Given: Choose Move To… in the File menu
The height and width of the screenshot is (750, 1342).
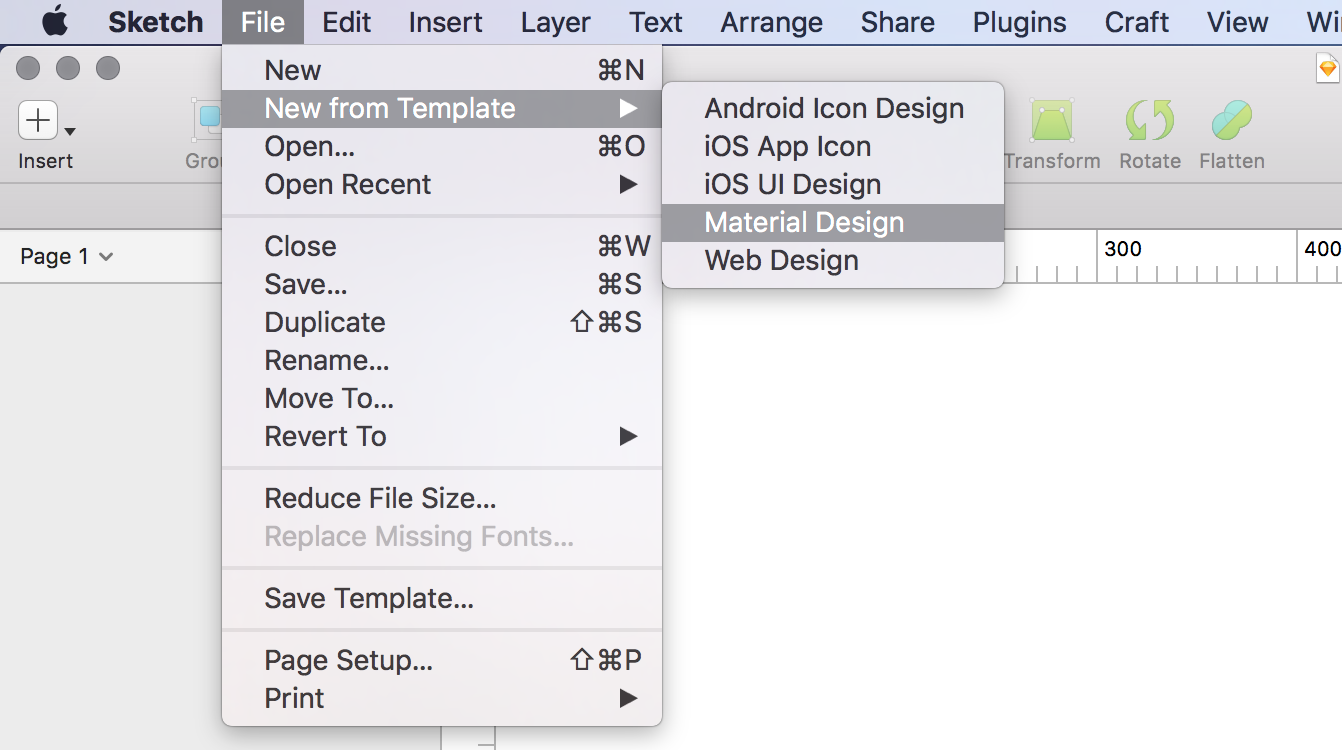Looking at the screenshot, I should [442, 398].
